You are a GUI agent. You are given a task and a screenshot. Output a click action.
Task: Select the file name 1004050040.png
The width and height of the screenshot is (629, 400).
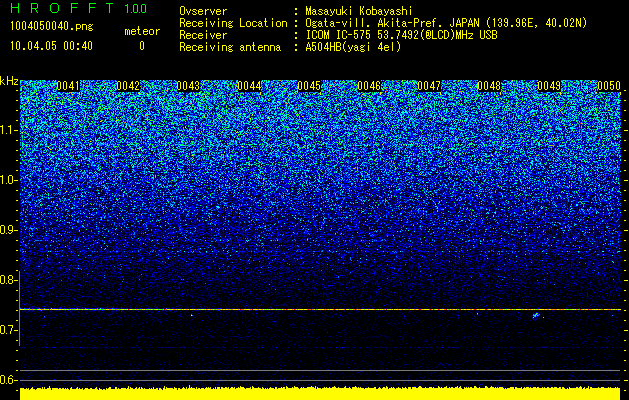tap(52, 27)
